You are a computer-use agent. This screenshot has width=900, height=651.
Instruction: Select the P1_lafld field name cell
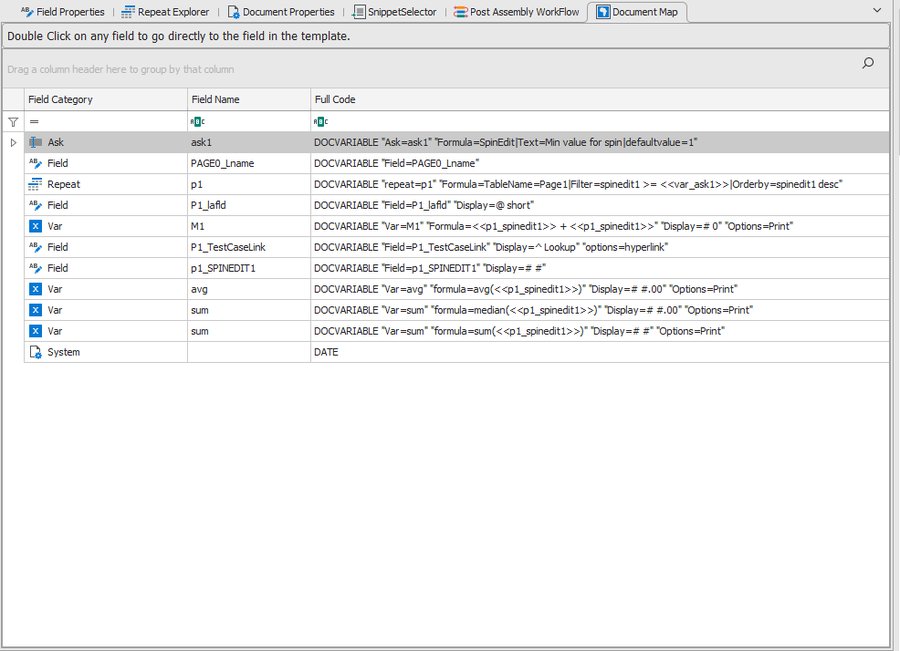pos(249,206)
